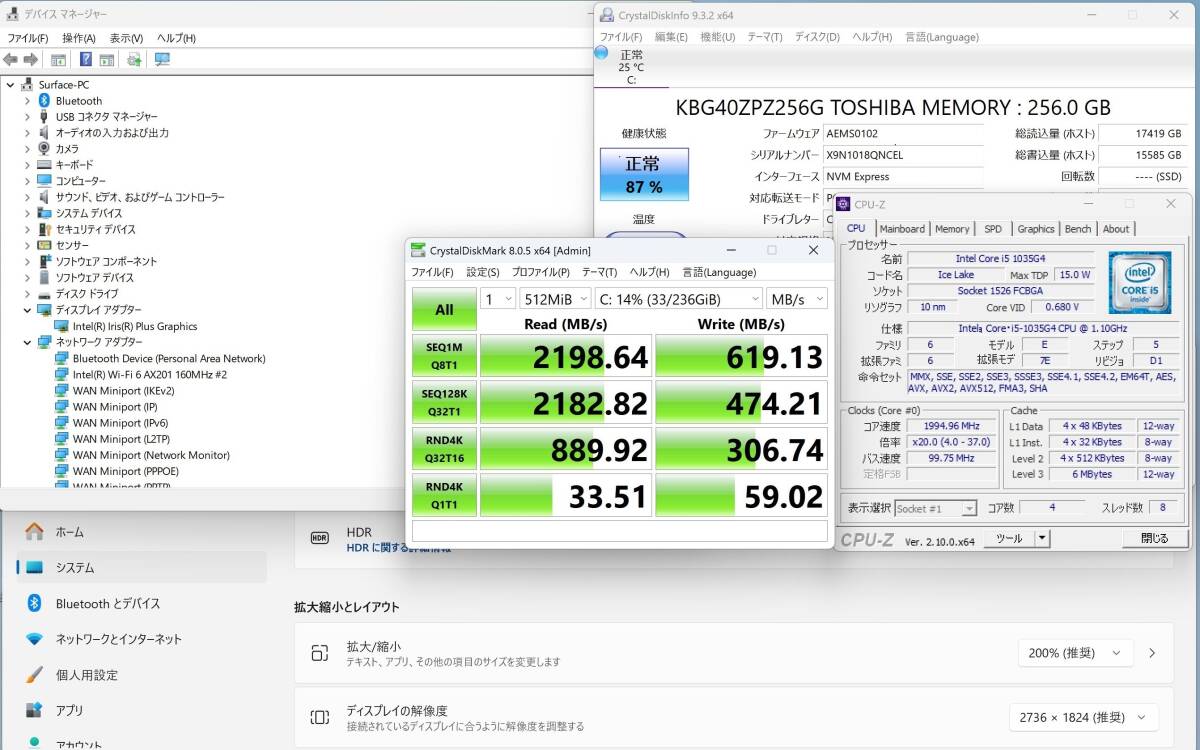Open the 512MiB test size dropdown
This screenshot has width=1200, height=750.
pos(554,299)
